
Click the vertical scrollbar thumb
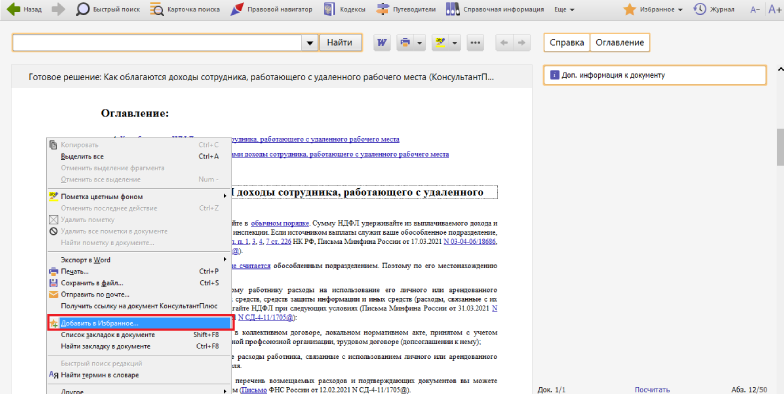click(x=780, y=147)
